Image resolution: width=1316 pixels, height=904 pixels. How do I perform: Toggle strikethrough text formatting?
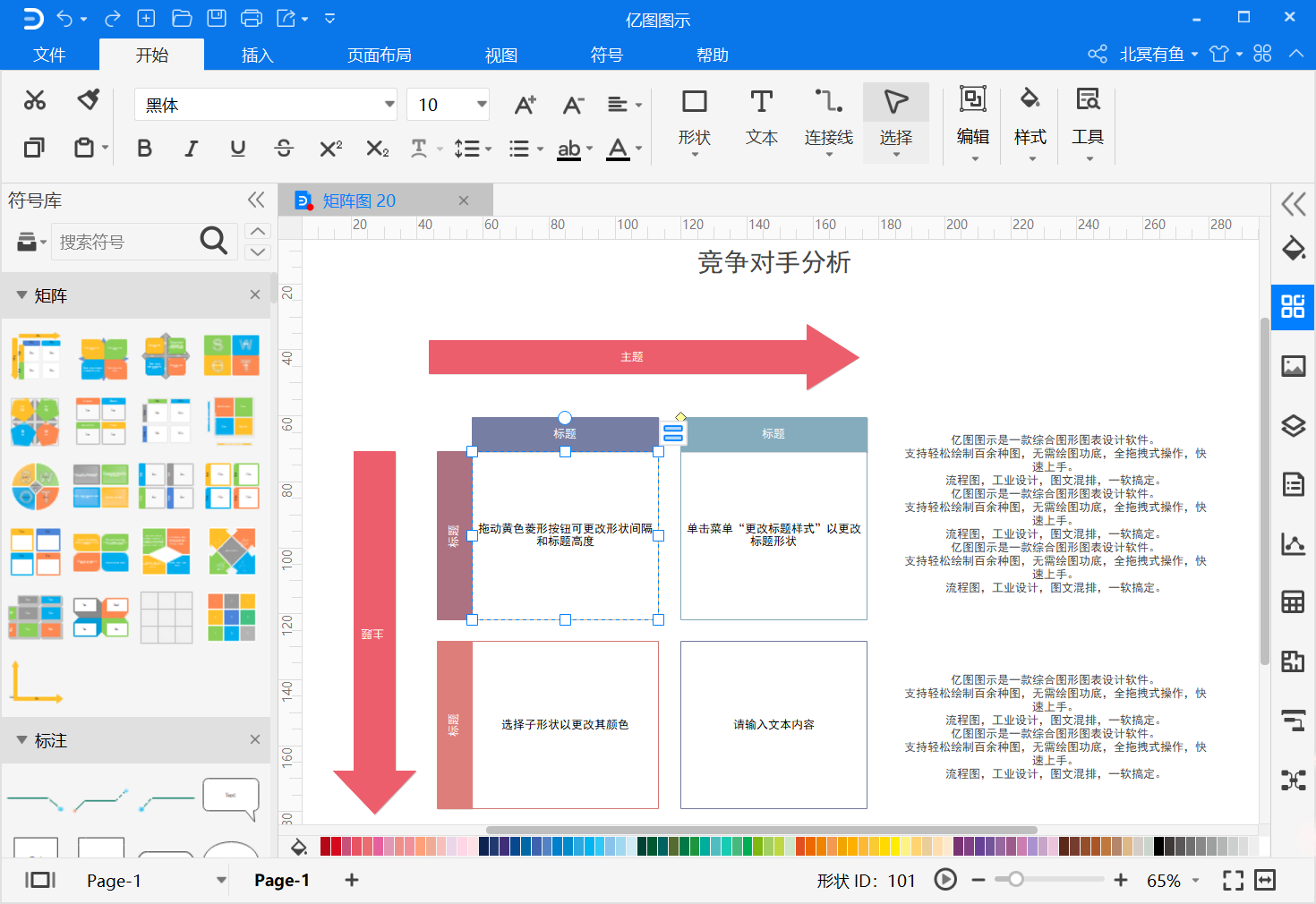click(x=284, y=149)
